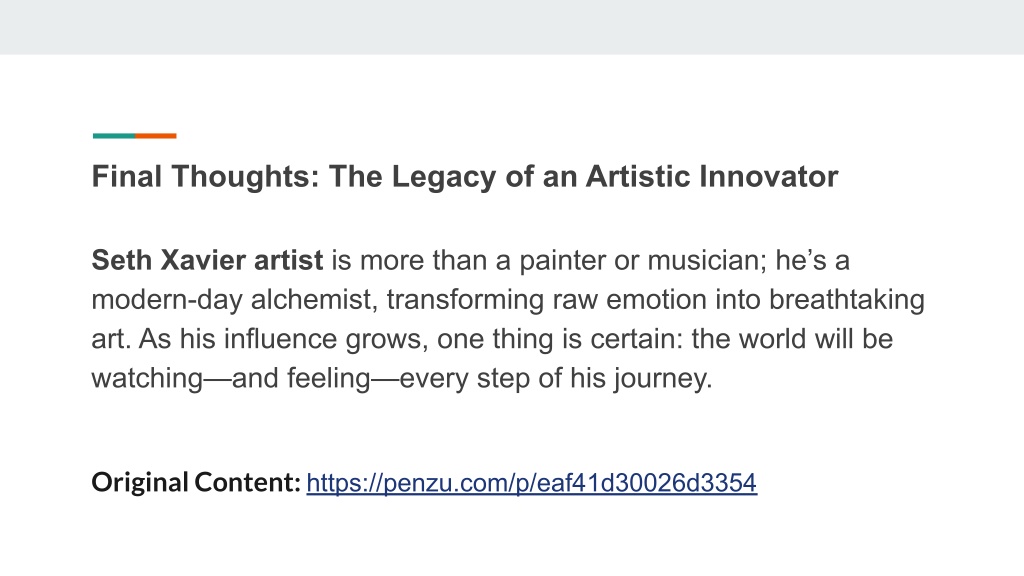Image resolution: width=1024 pixels, height=576 pixels.
Task: Open the penzu.com original content link
Action: pos(532,483)
